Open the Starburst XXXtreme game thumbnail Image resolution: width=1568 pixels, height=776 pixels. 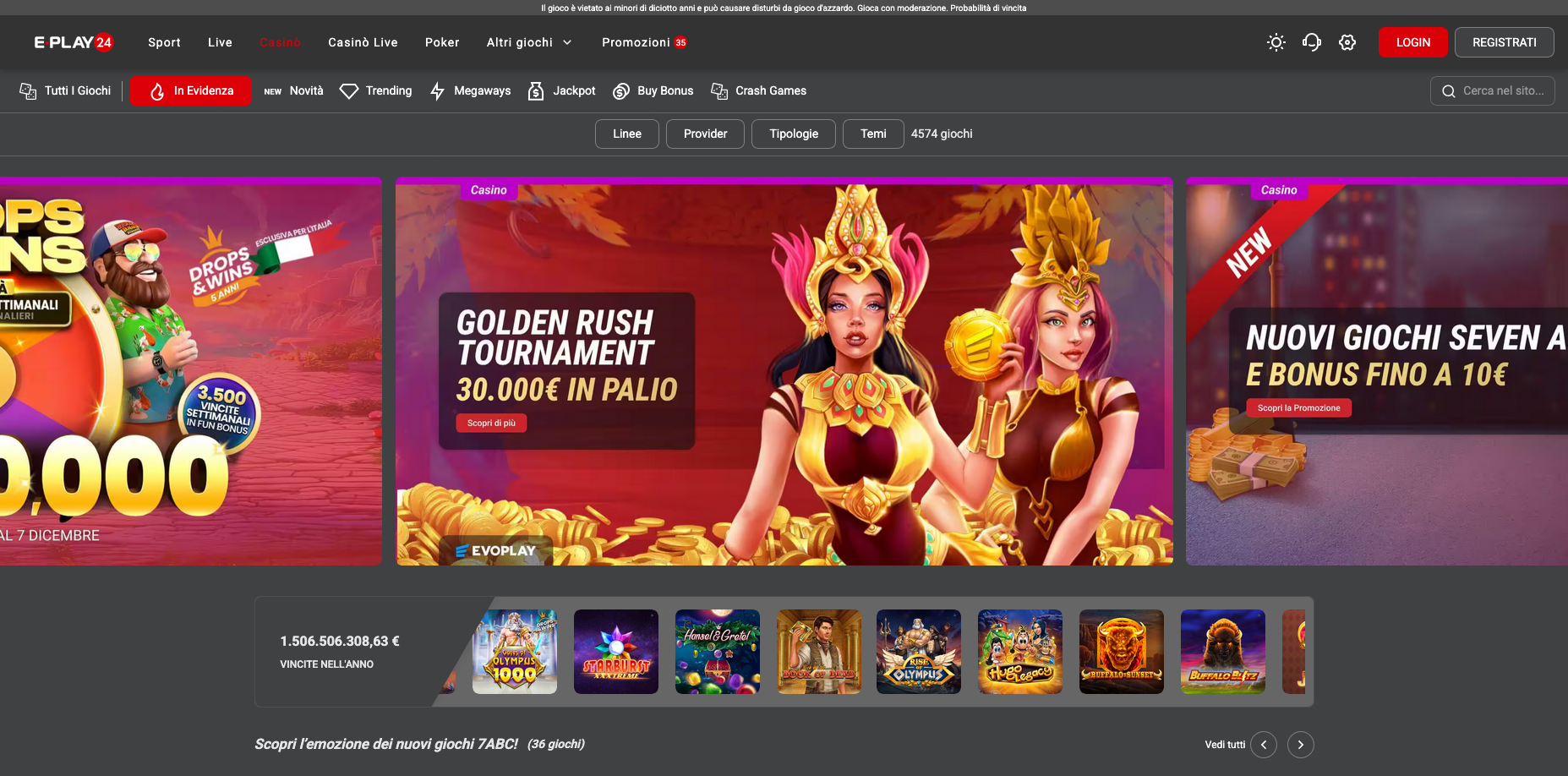[x=615, y=652]
